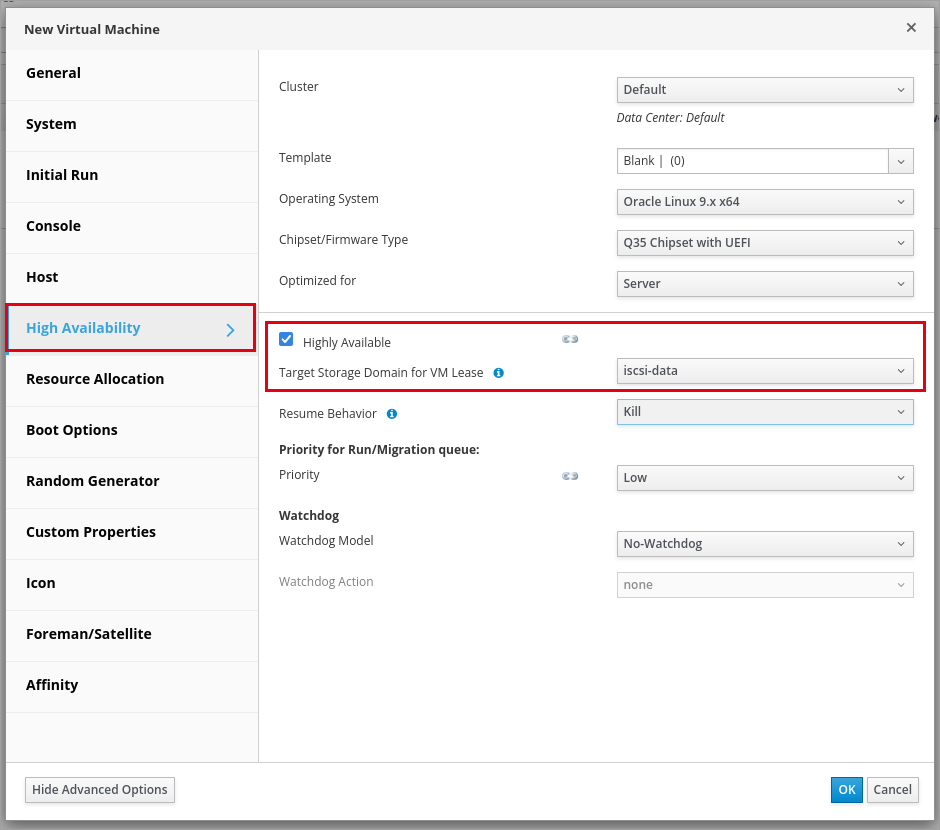Open the Resume Behavior dropdown

765,412
